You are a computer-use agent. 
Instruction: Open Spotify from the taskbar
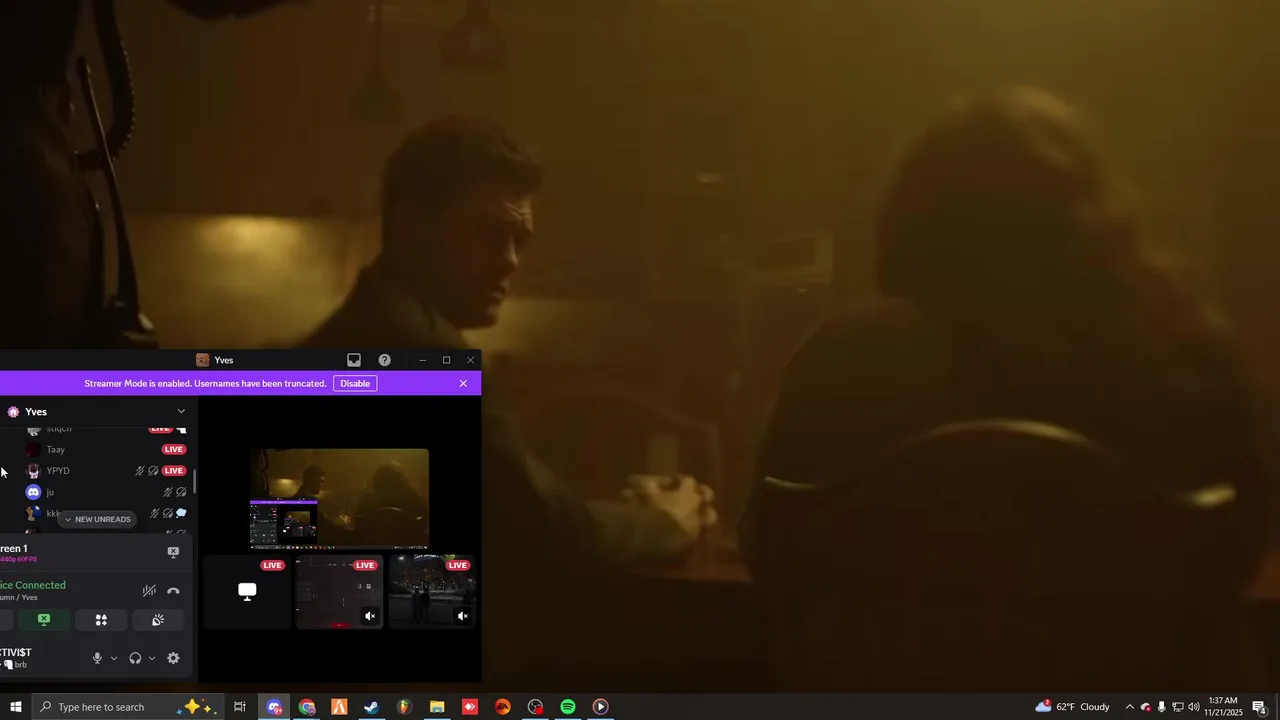(568, 707)
